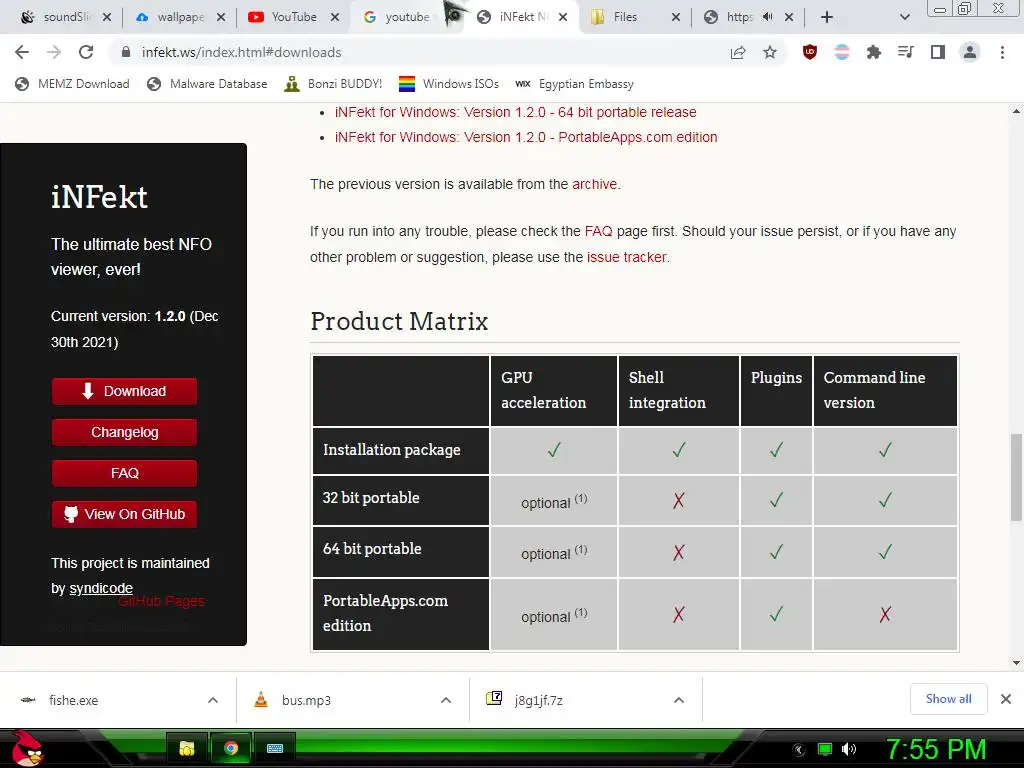Click the scrollbar down arrow

tap(1016, 663)
